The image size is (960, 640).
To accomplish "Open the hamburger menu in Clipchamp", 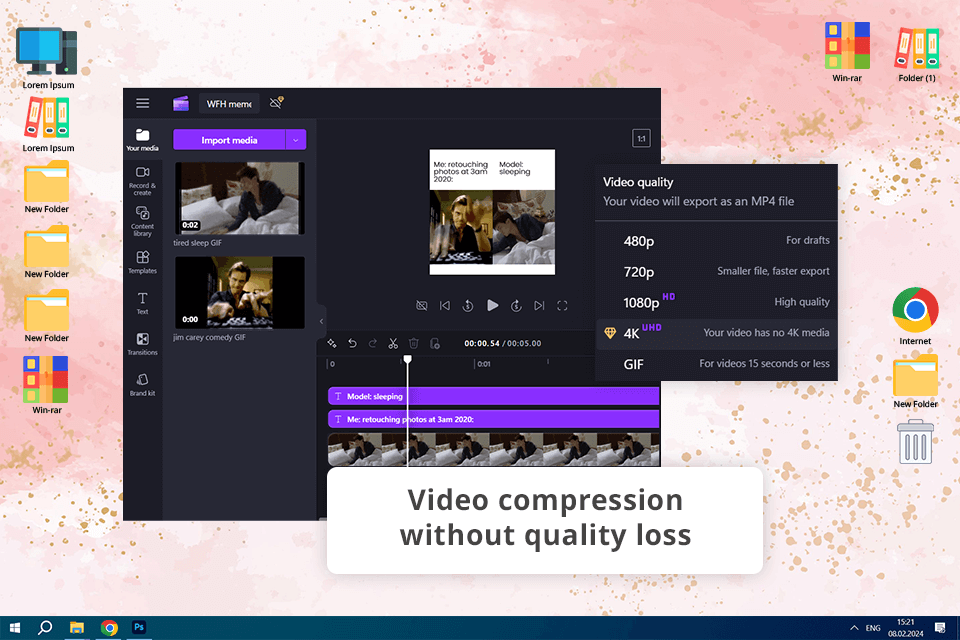I will pos(143,103).
